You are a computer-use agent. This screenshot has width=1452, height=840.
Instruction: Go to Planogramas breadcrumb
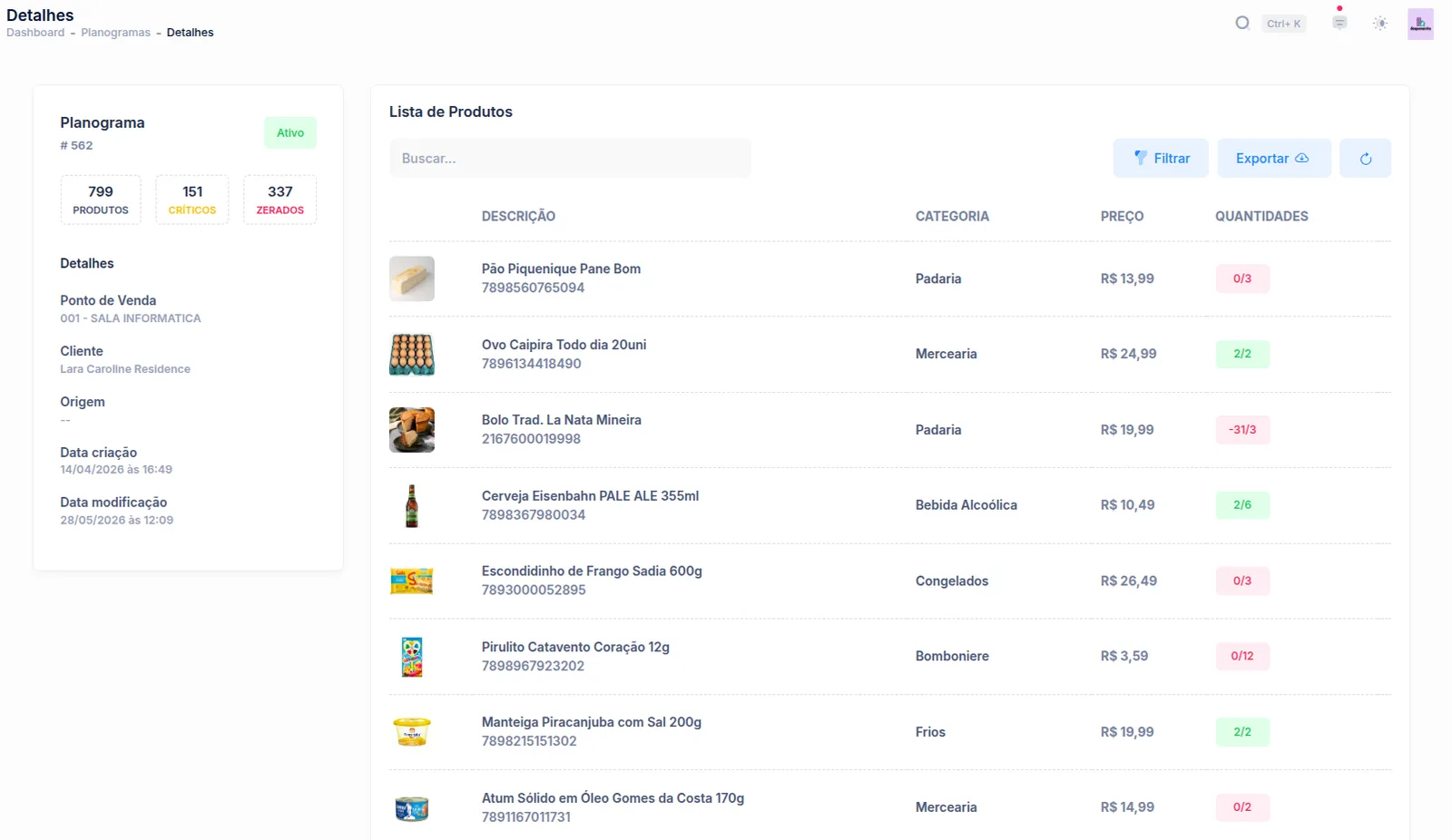[x=115, y=33]
